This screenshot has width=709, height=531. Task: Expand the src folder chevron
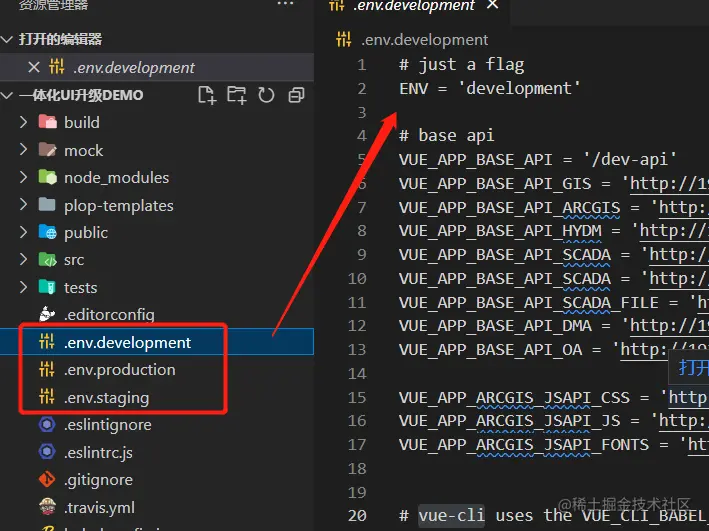[24, 260]
